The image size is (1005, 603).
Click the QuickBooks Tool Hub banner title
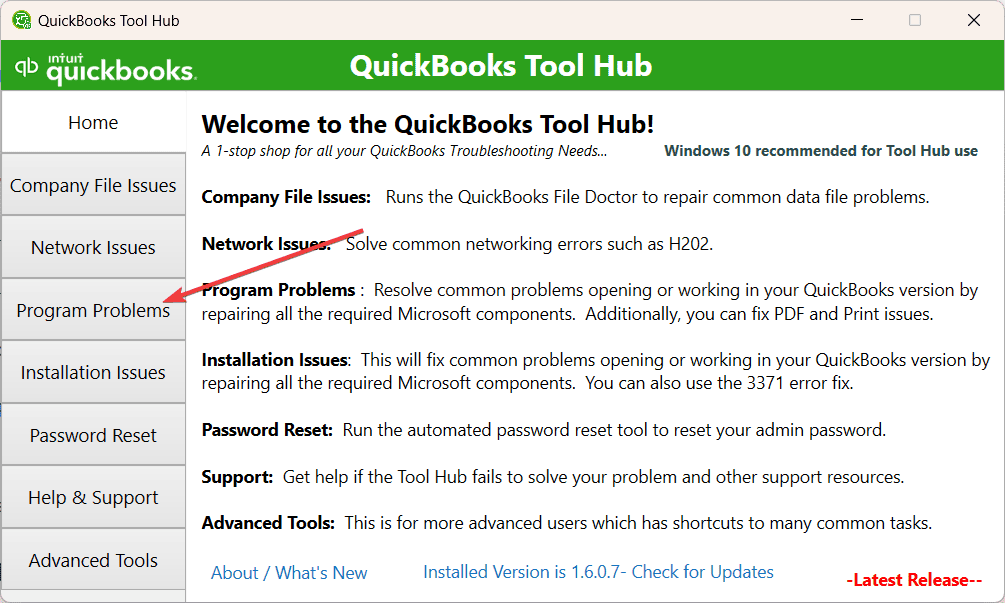501,65
